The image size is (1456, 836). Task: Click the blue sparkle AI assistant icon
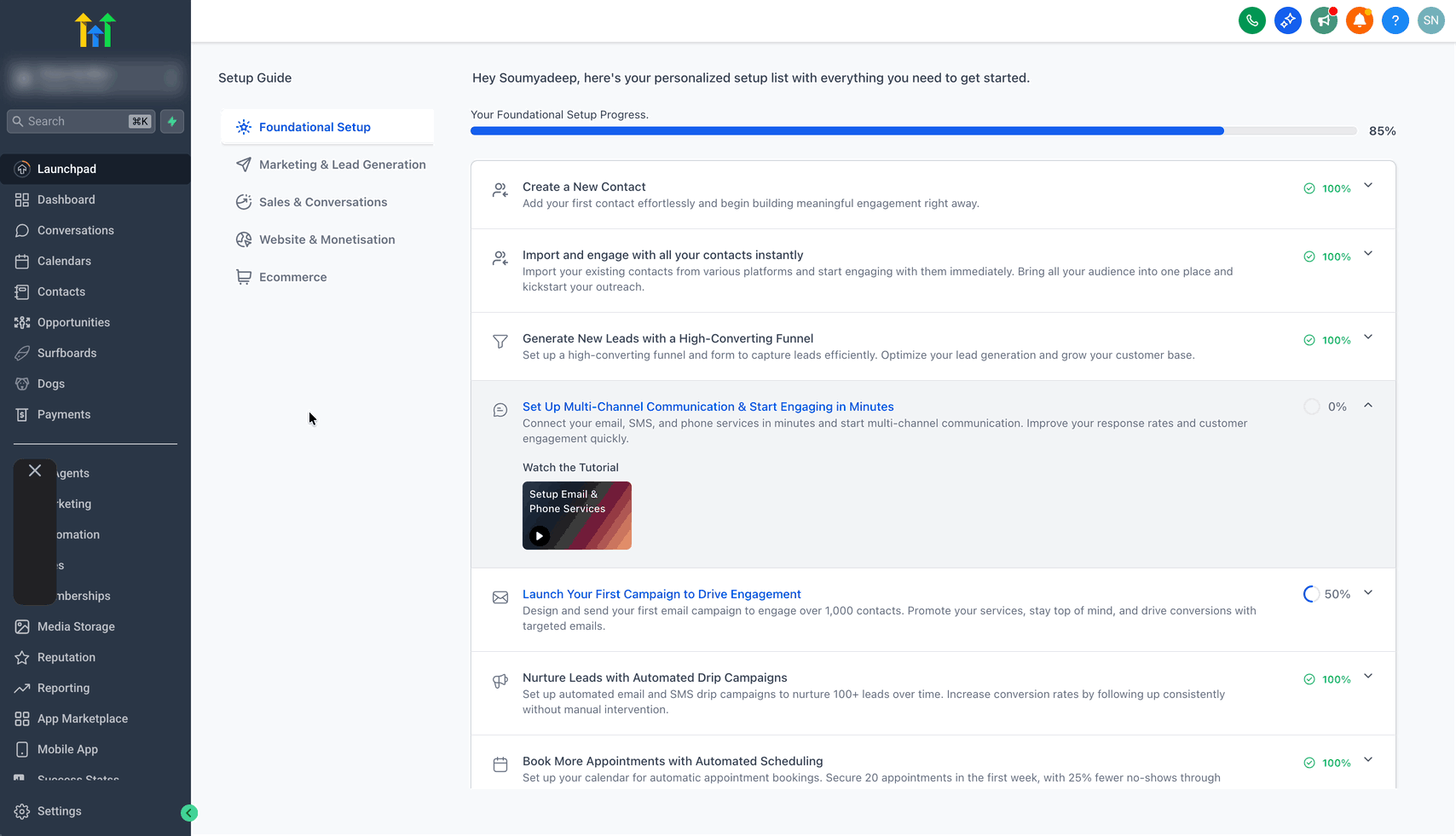click(x=1287, y=20)
